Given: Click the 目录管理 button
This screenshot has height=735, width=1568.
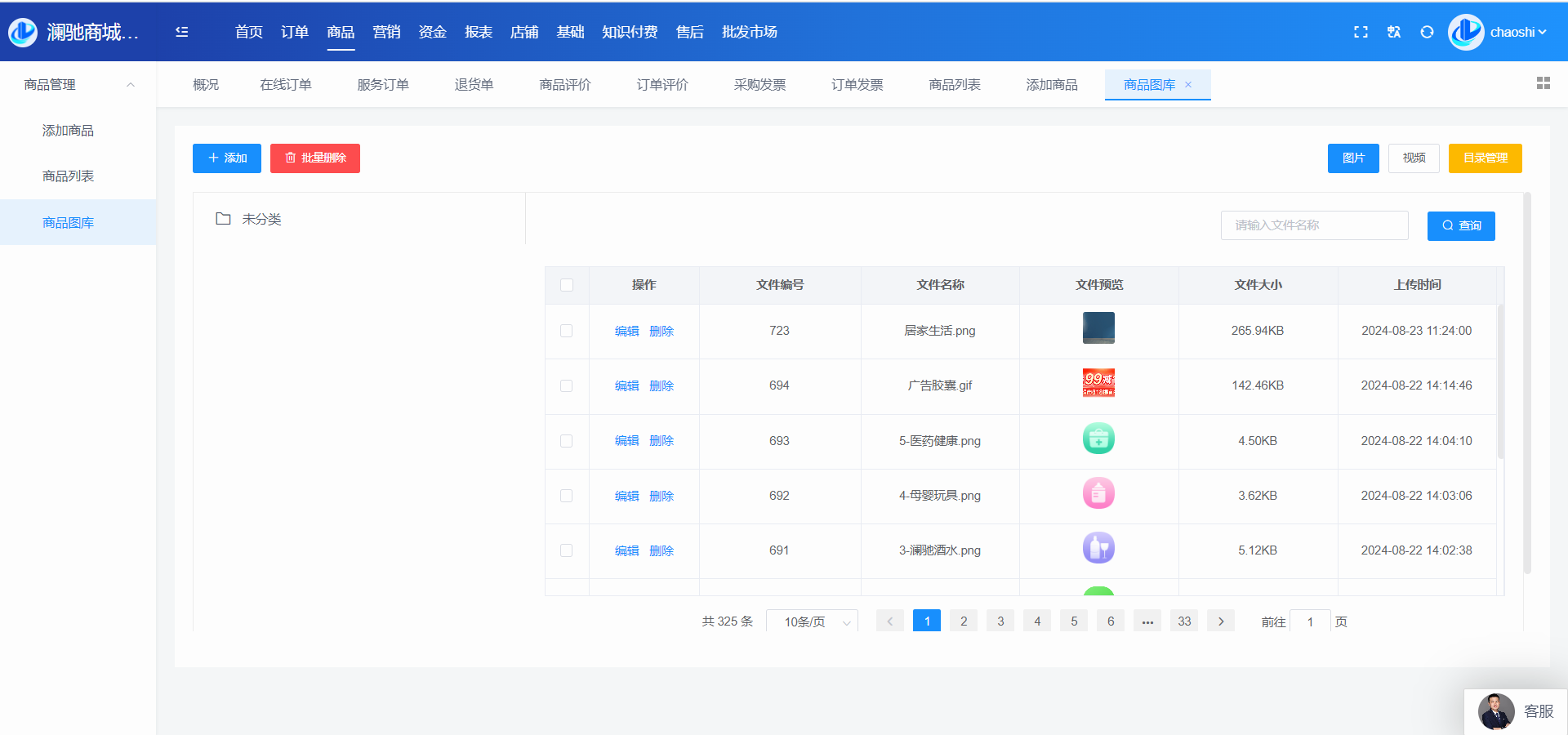Looking at the screenshot, I should click(x=1485, y=158).
